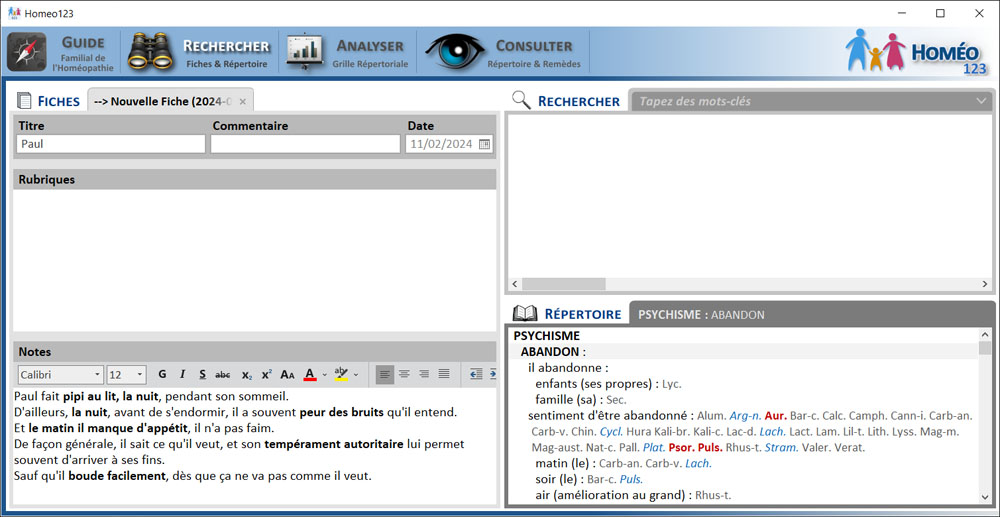Select 'air (amélioration au grand)' rubric
The width and height of the screenshot is (1000, 517).
[614, 495]
